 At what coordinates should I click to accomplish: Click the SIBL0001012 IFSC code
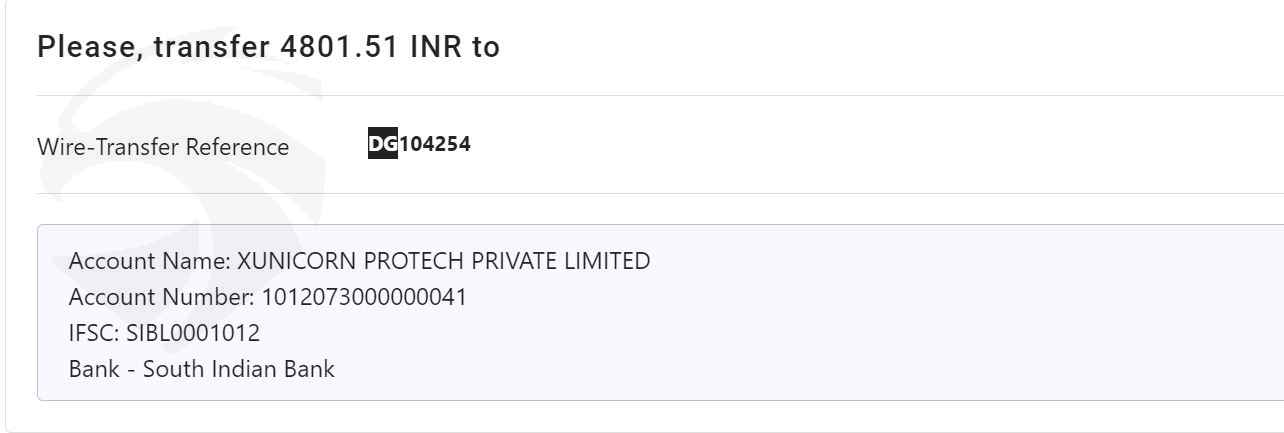pyautogui.click(x=193, y=333)
